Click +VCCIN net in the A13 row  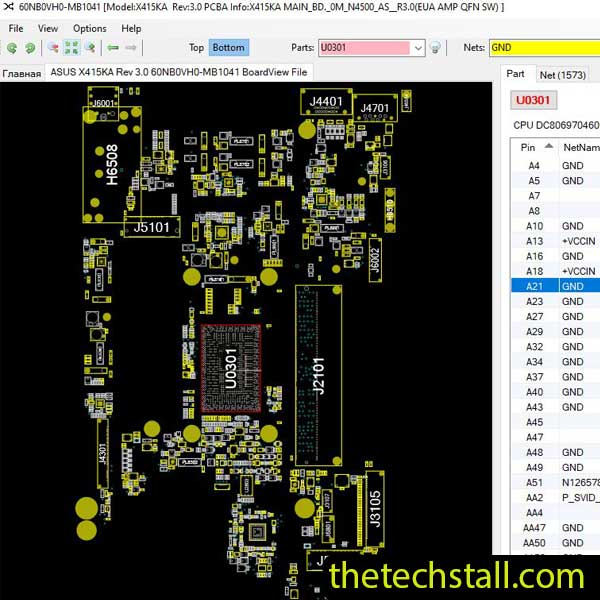pos(579,241)
